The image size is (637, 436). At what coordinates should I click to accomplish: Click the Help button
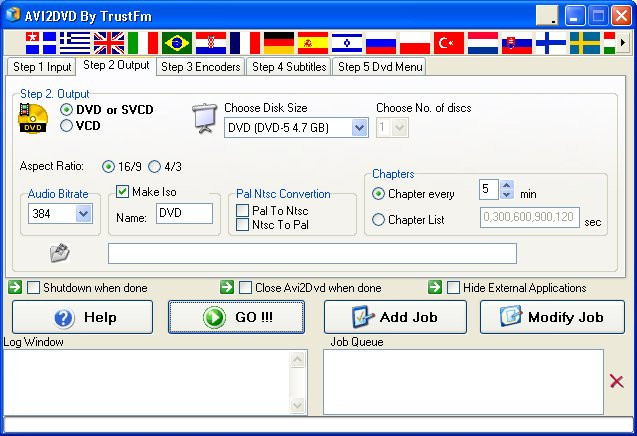82,317
